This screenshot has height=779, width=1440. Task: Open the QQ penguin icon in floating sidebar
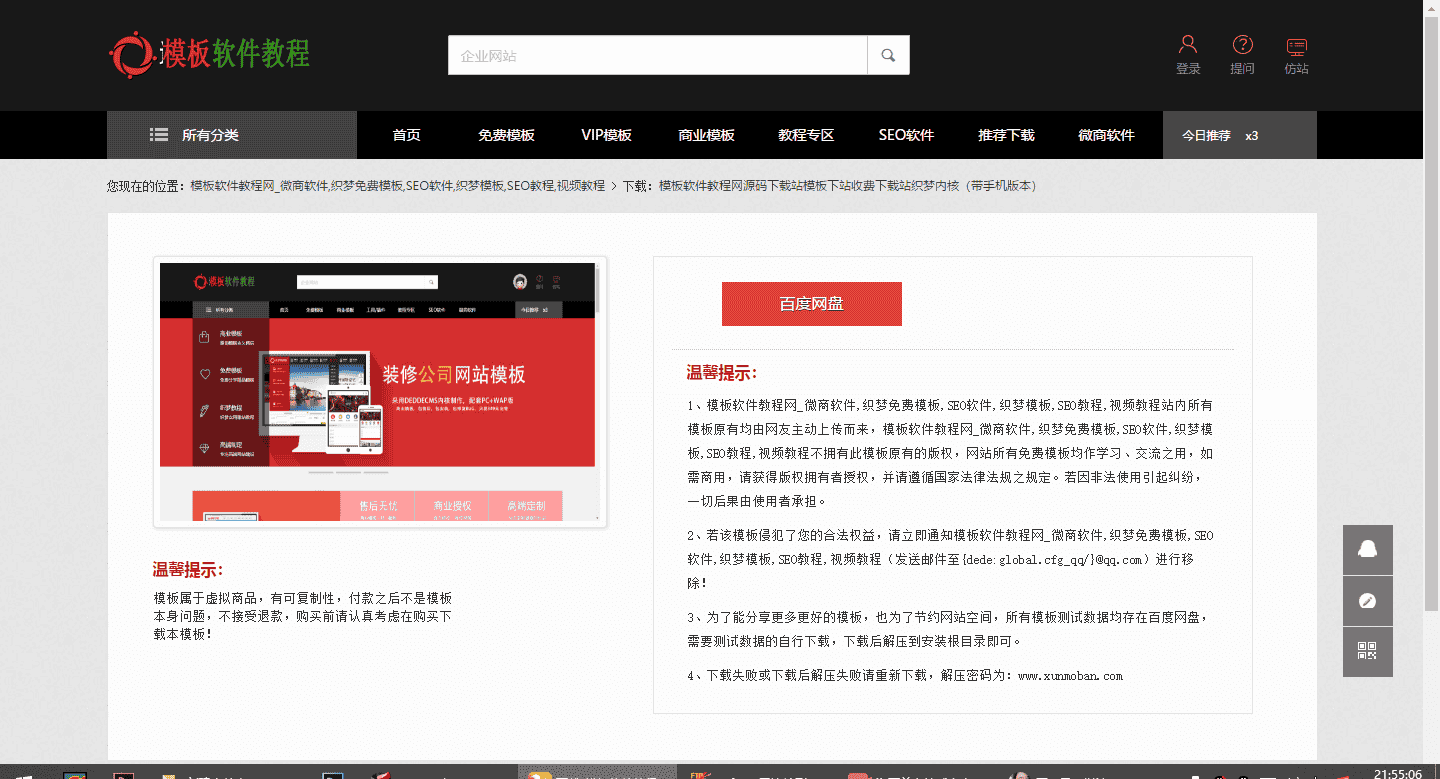(1368, 549)
